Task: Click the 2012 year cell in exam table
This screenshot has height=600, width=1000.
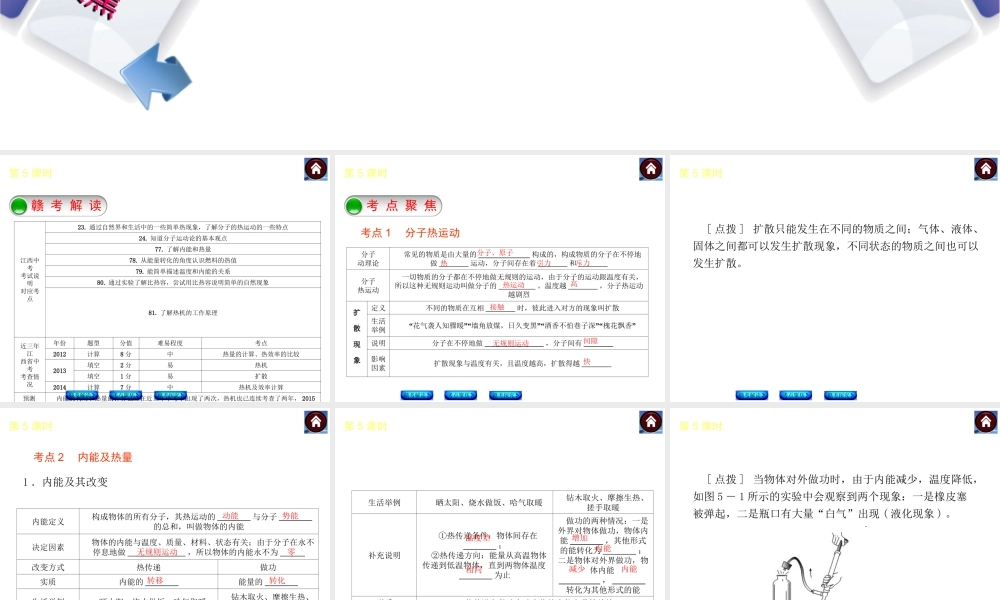Action: pyautogui.click(x=60, y=354)
